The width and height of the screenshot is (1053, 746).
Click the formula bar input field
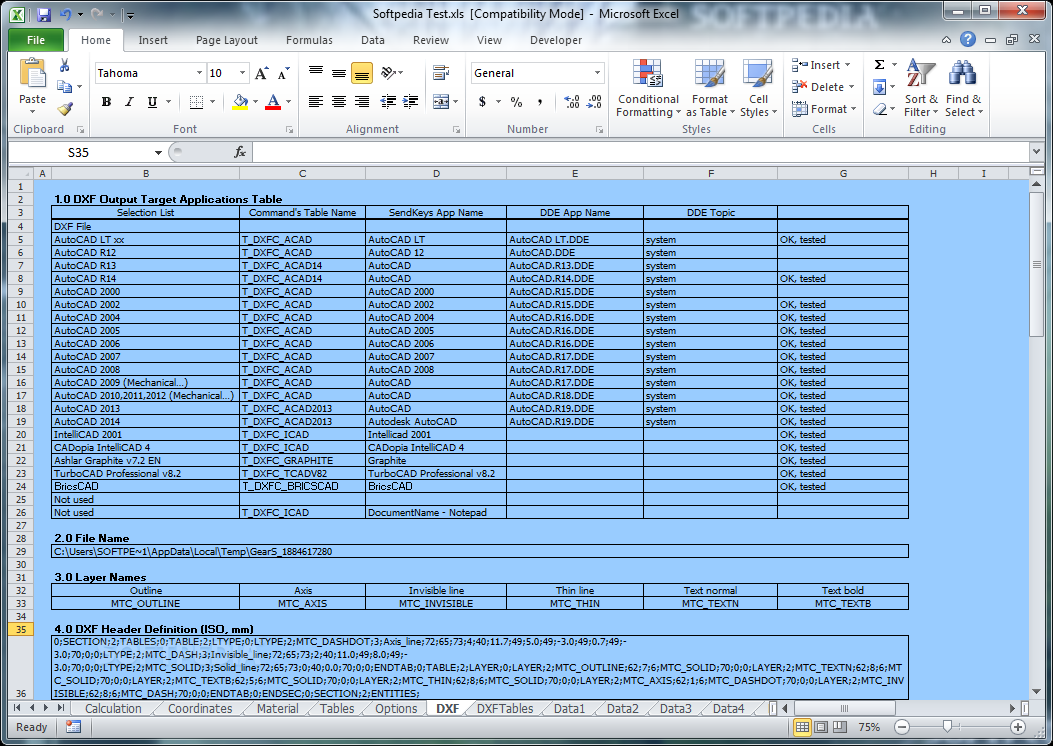(x=640, y=152)
